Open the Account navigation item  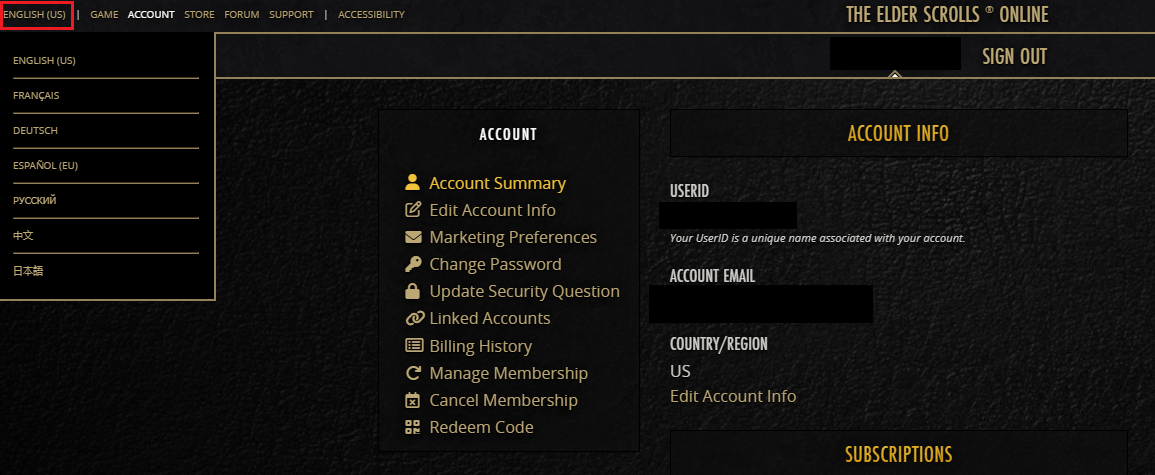(151, 15)
